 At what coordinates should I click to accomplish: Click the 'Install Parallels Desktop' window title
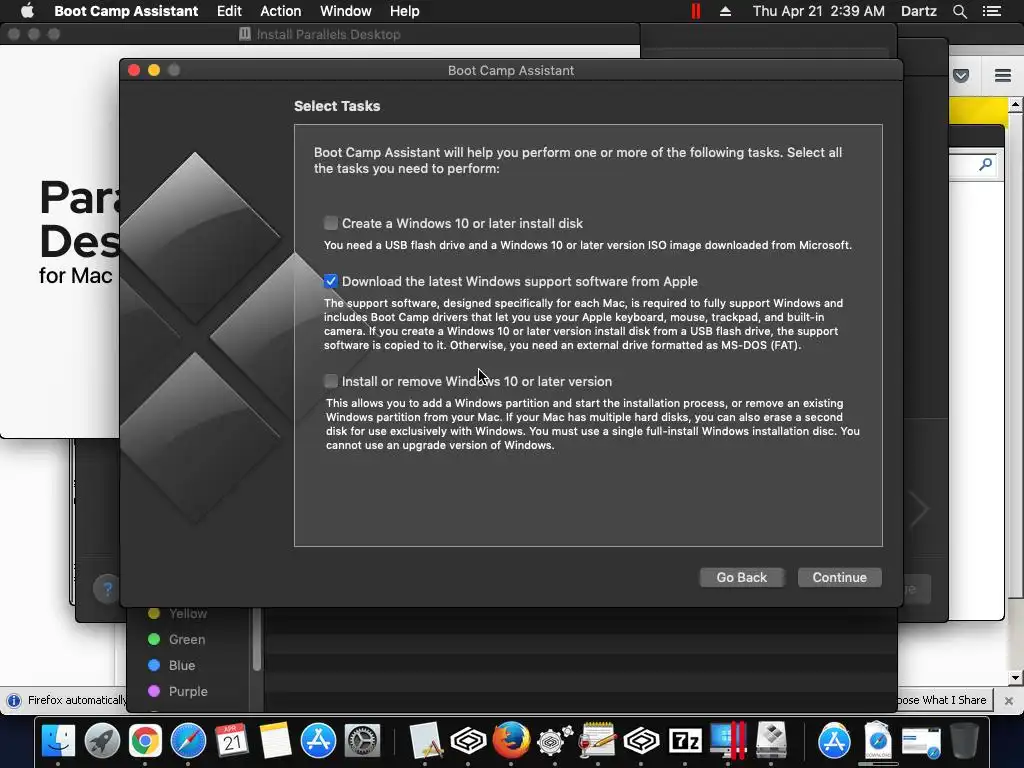(328, 34)
